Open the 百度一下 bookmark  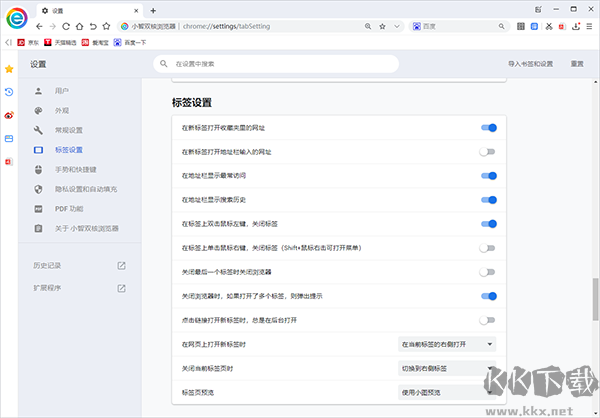130,42
